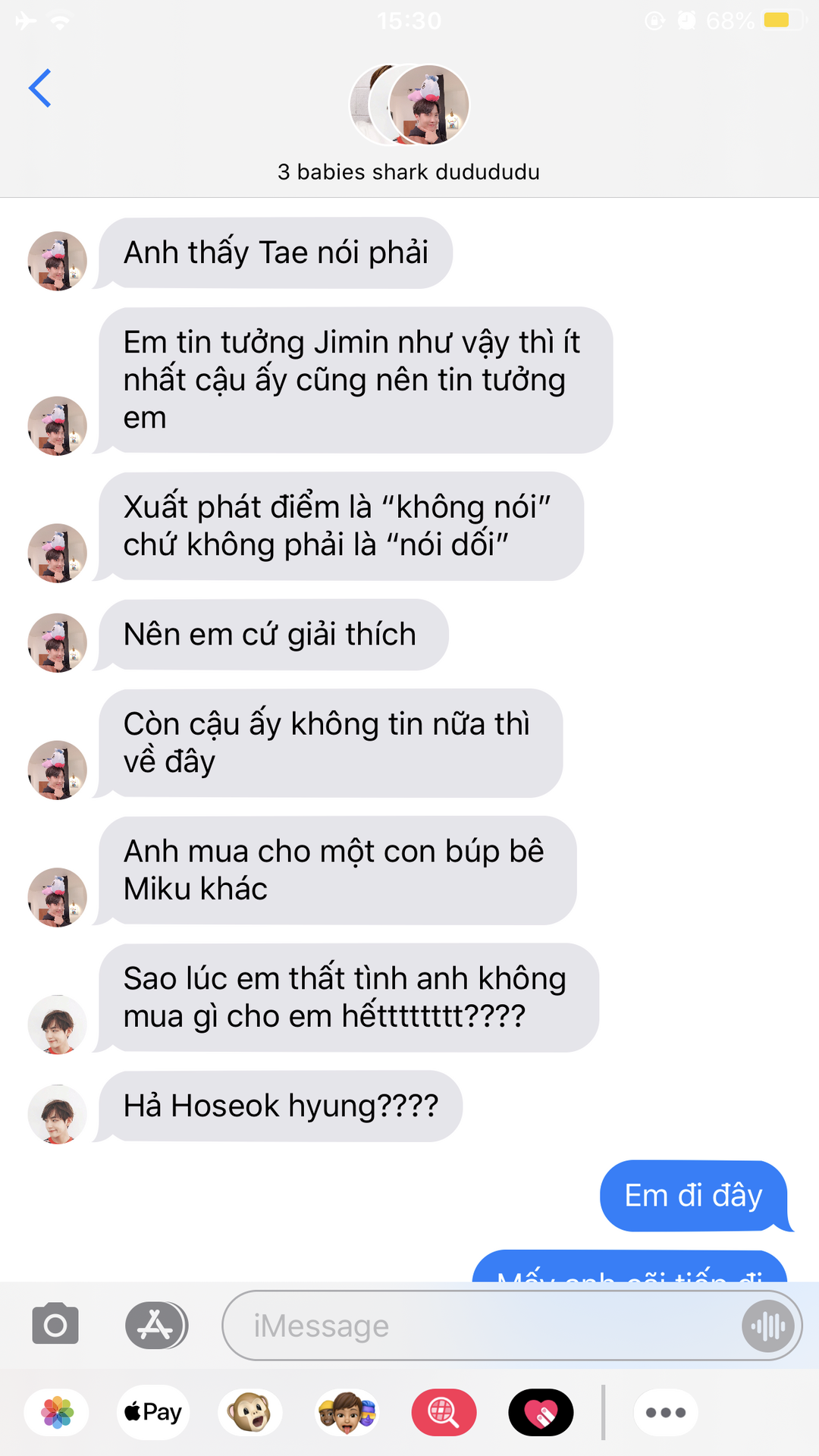
Task: Open Memoji stickers app
Action: (347, 1413)
